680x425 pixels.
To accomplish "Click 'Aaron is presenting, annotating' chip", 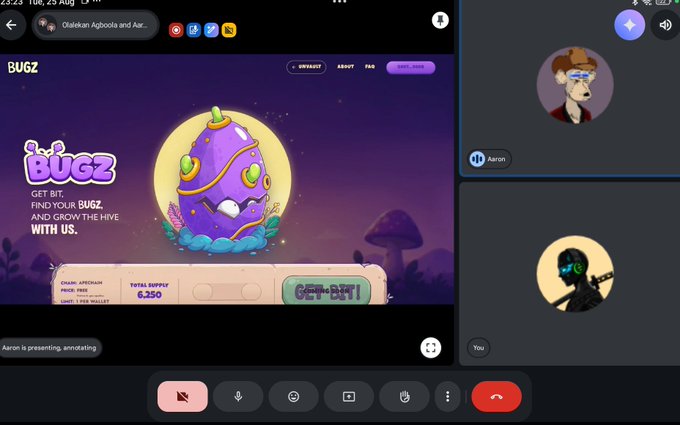I will point(49,348).
